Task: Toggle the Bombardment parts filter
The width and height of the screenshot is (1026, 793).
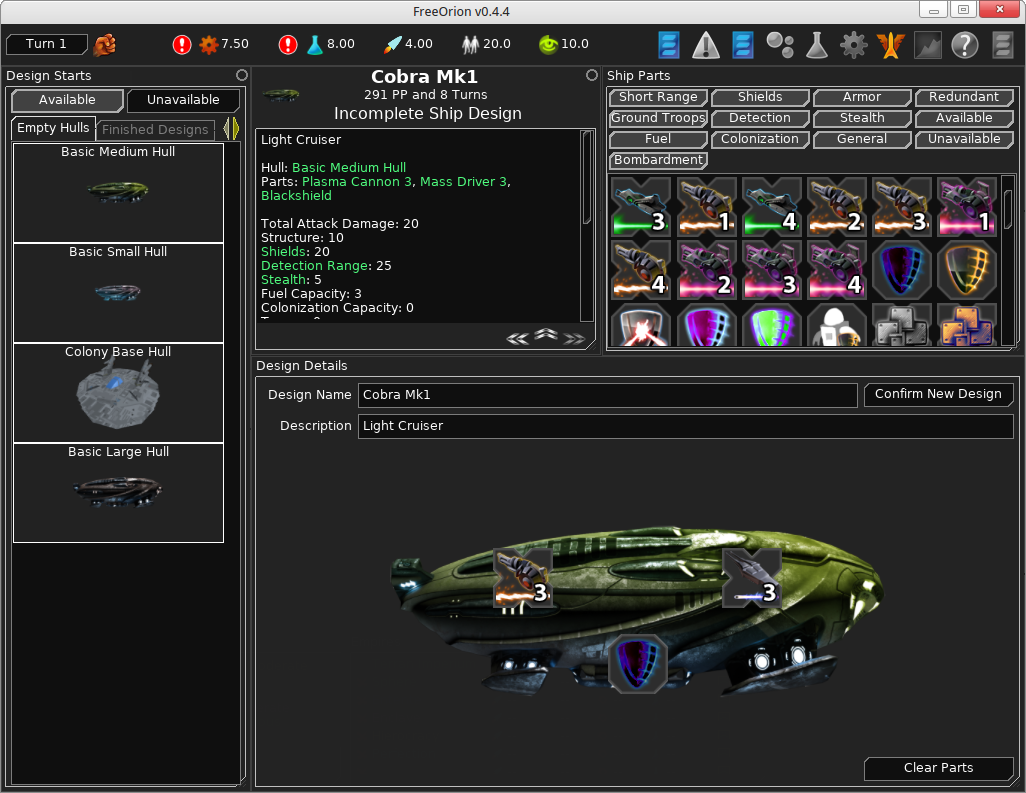Action: coord(658,160)
